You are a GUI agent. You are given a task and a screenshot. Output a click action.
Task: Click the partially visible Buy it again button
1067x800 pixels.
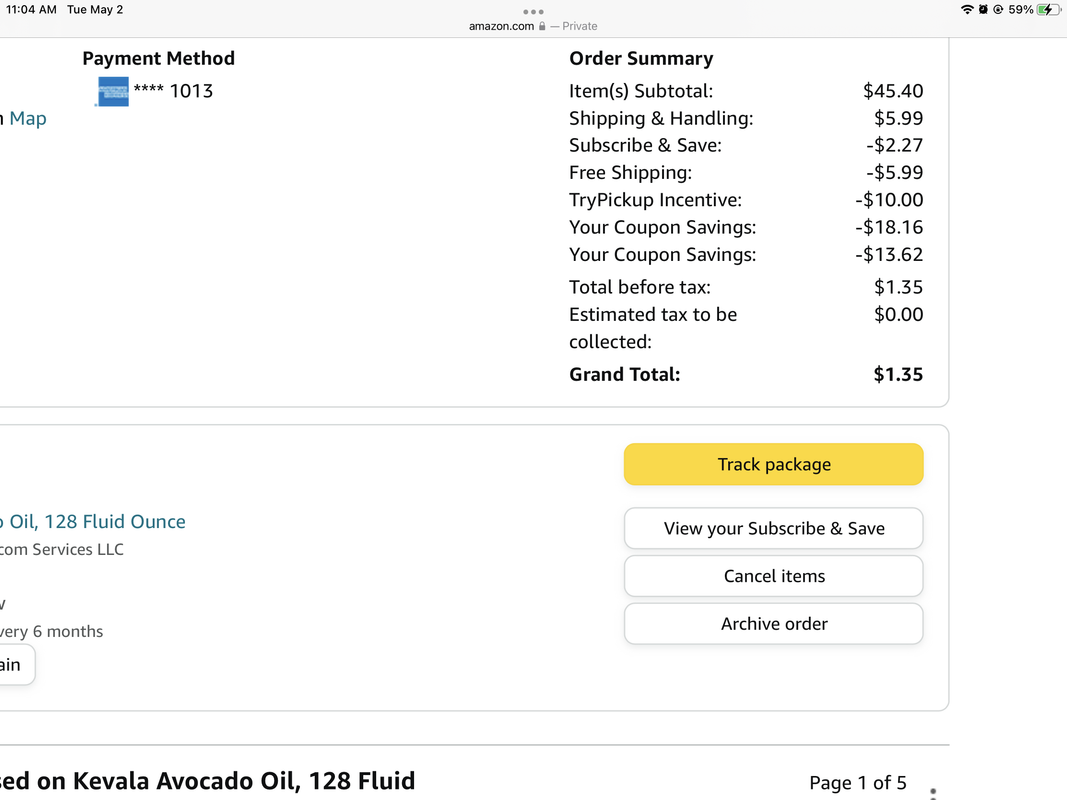coord(15,665)
